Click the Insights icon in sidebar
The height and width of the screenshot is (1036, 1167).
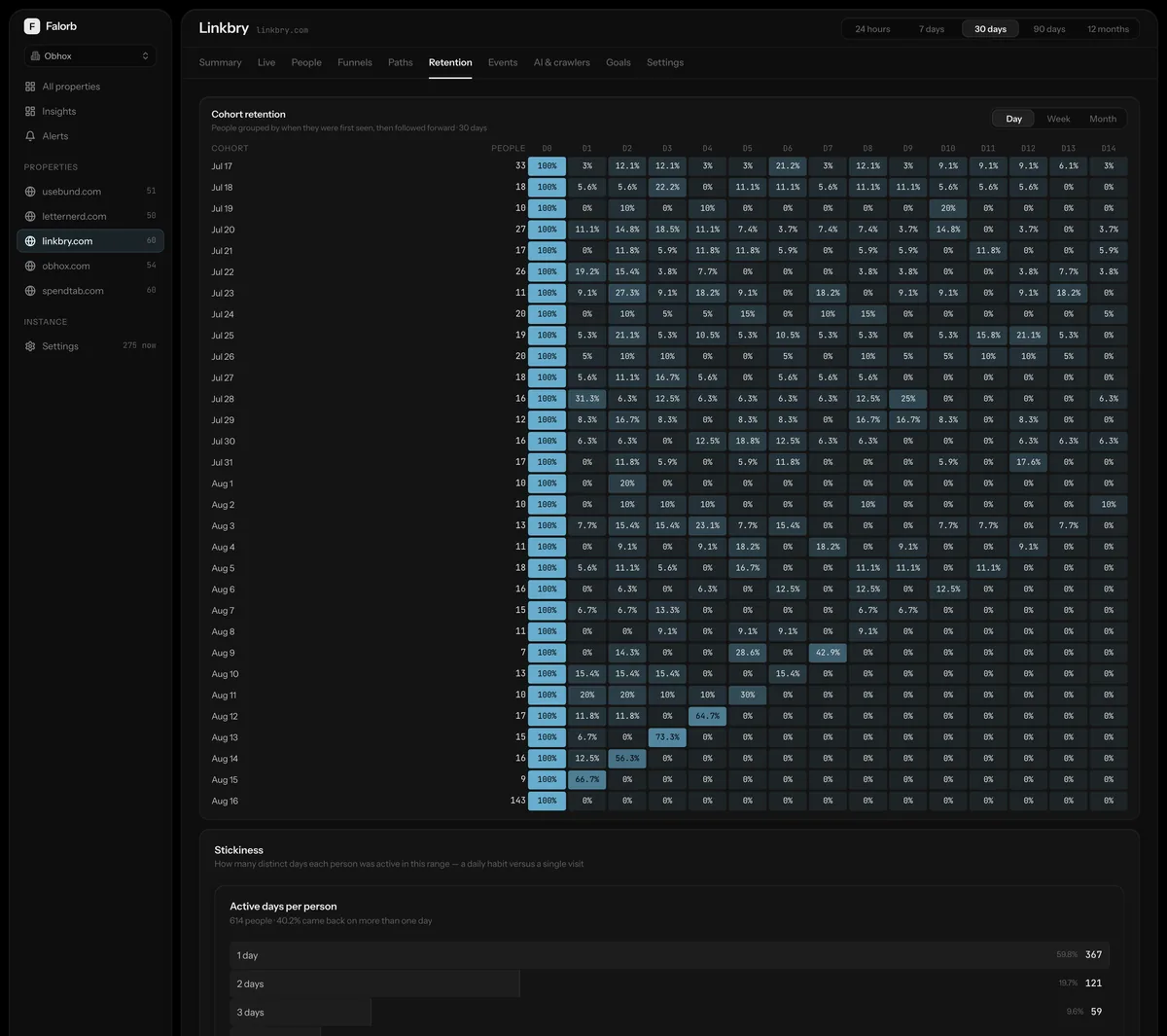tap(30, 112)
